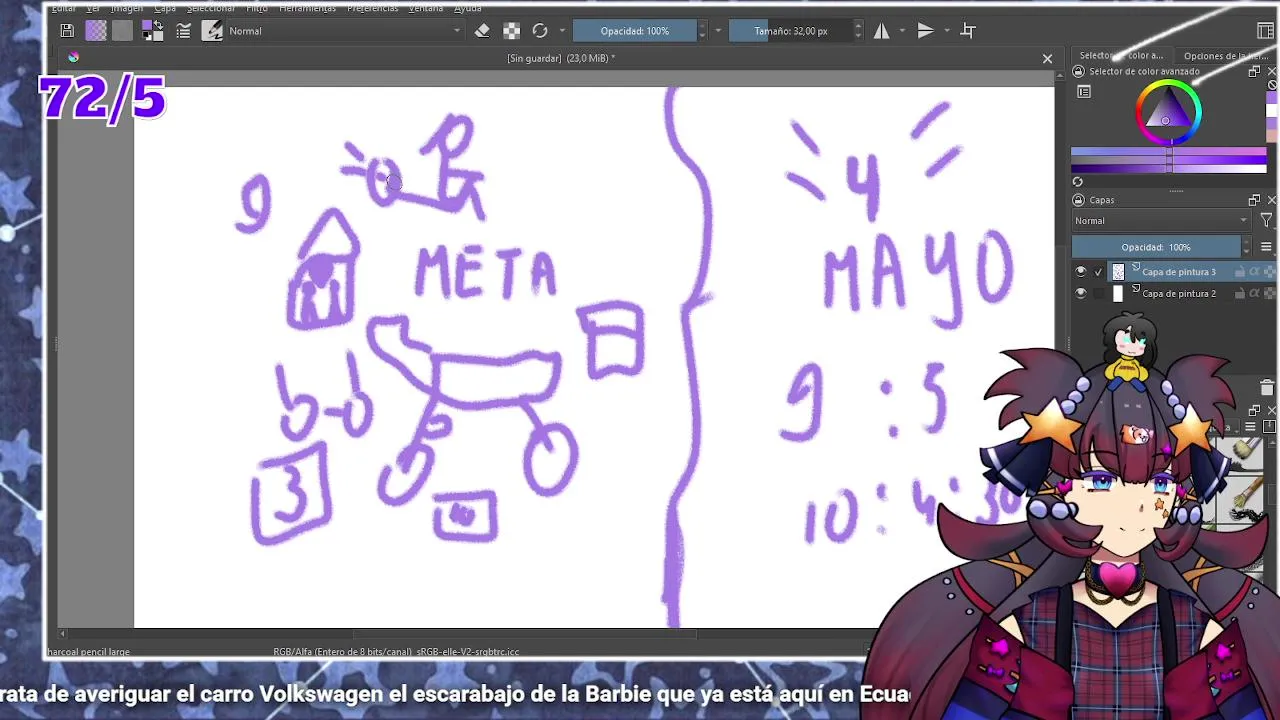This screenshot has height=720, width=1280.
Task: Close the unsaved document tab
Action: [1047, 59]
